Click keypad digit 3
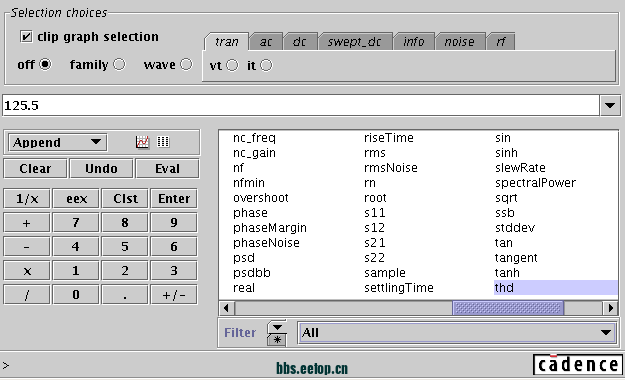The height and width of the screenshot is (380, 625). click(x=174, y=271)
